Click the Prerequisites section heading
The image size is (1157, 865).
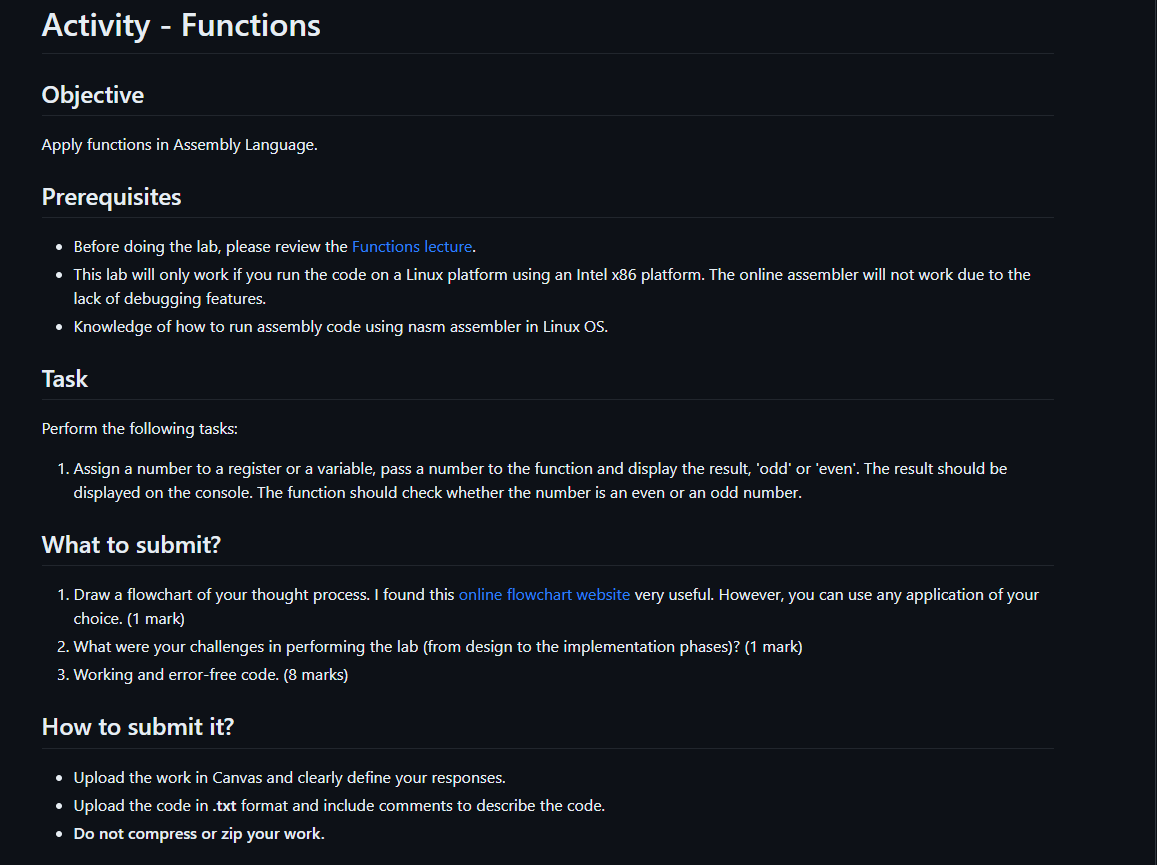(x=111, y=197)
